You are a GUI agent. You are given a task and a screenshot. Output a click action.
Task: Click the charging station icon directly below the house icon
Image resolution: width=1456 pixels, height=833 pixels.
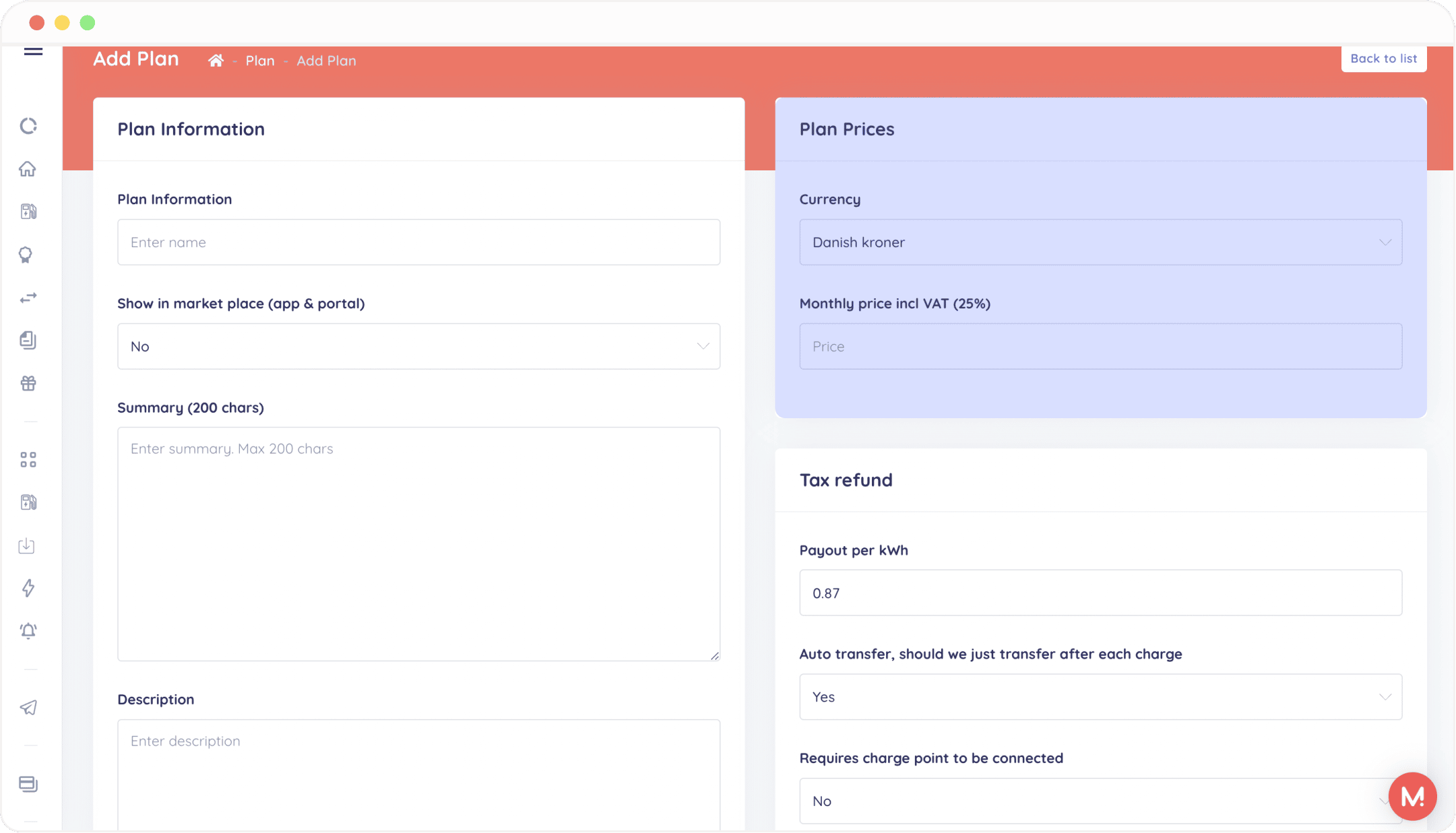point(28,211)
